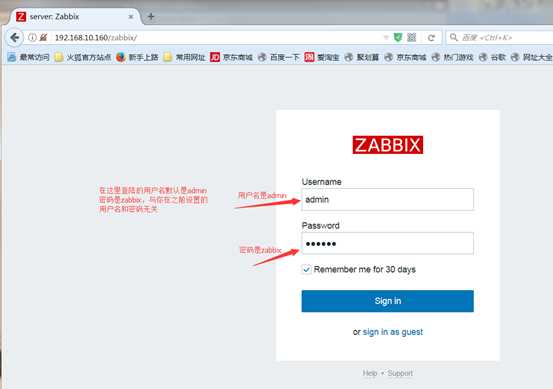553x389 pixels.
Task: Click the QR code icon in address bar
Action: tap(412, 37)
